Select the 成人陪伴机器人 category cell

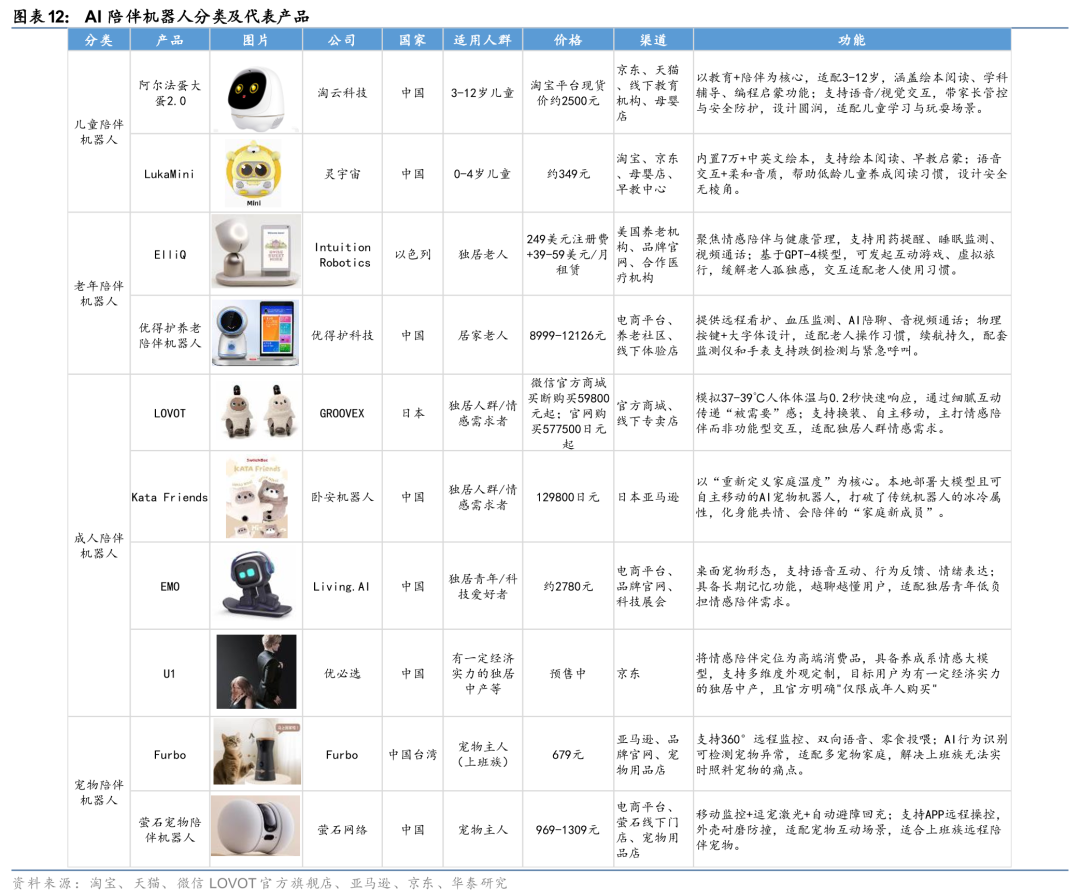[x=99, y=545]
